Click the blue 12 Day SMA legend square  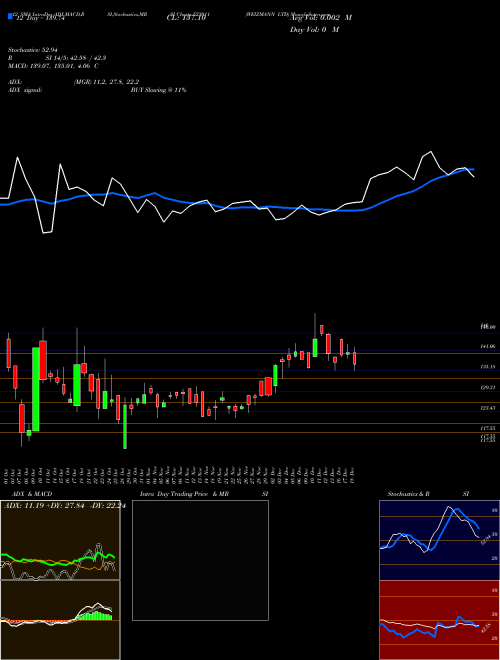[10, 16]
